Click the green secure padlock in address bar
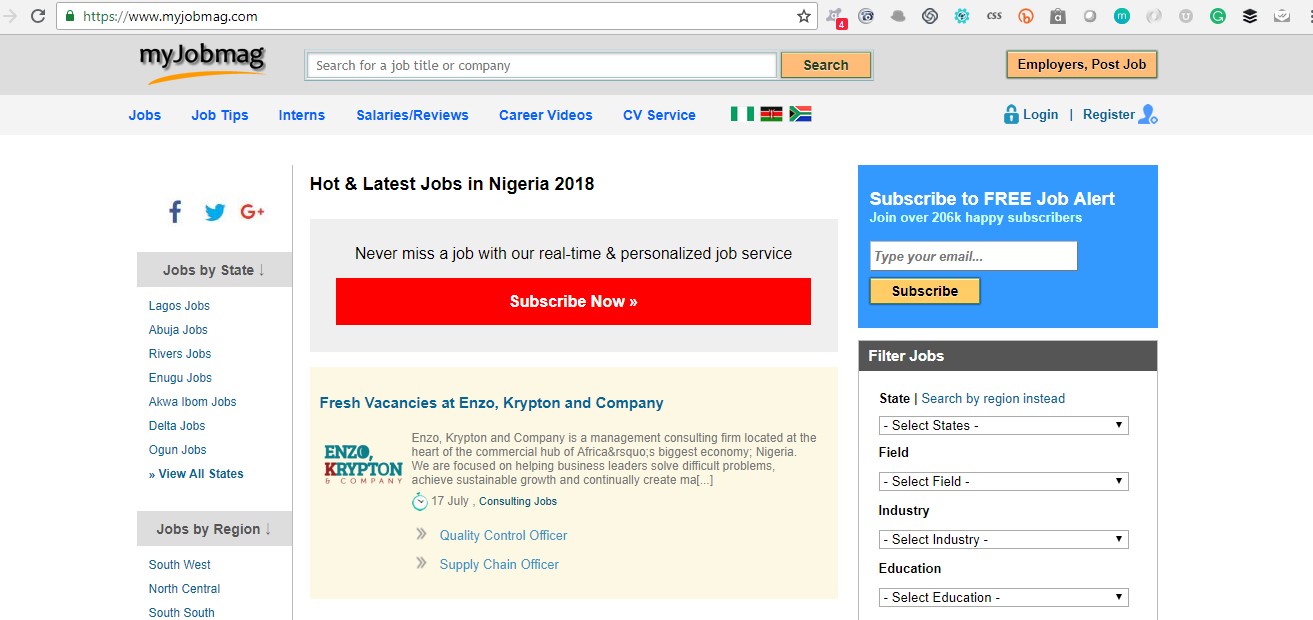Viewport: 1313px width, 620px height. click(x=69, y=16)
